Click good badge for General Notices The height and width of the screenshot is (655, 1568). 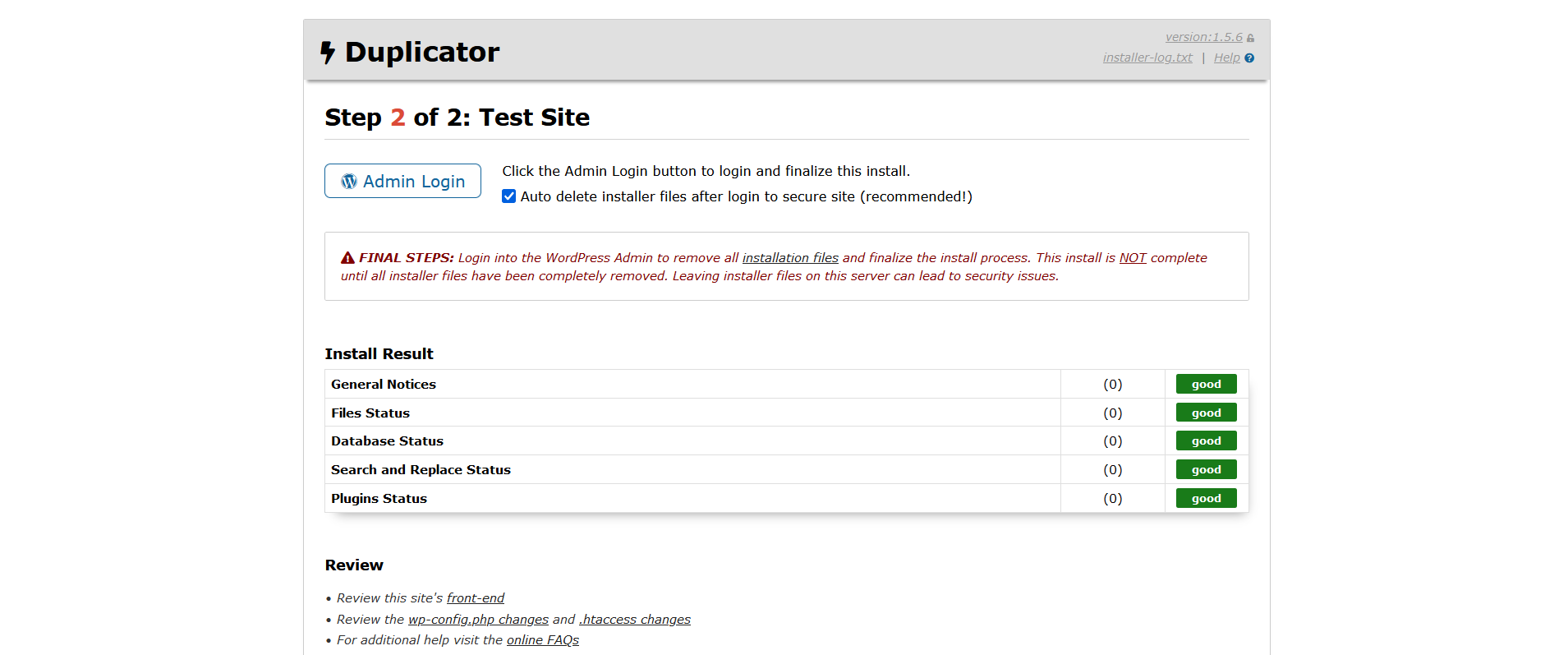click(1206, 384)
